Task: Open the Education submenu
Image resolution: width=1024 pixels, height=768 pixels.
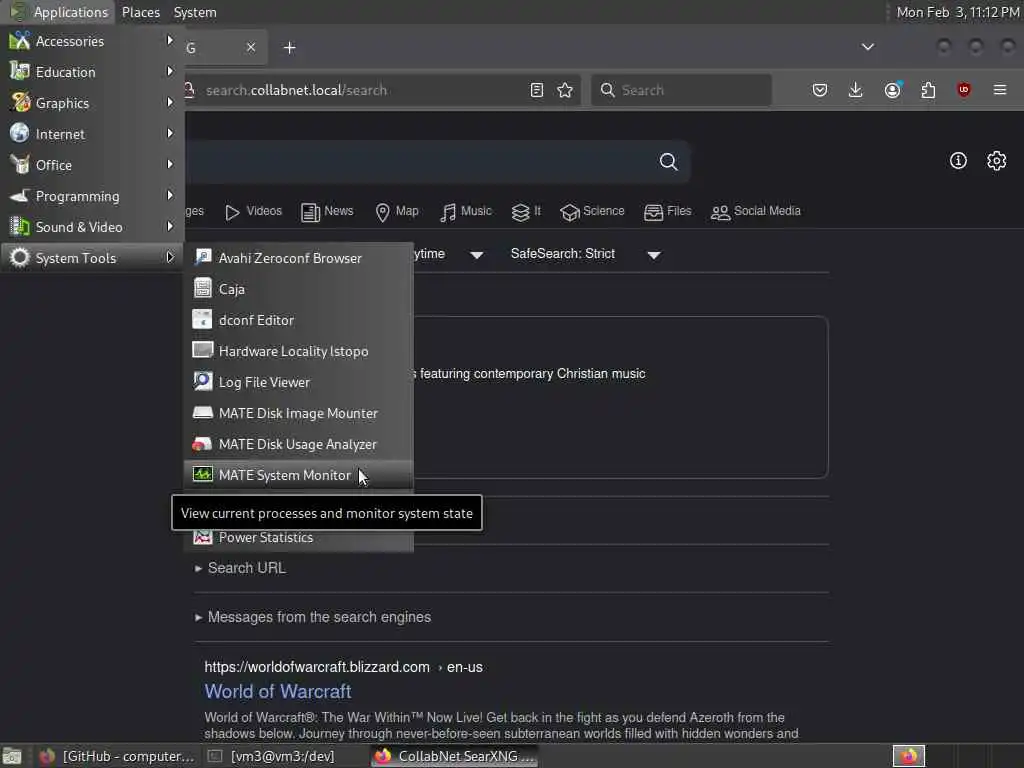Action: pos(92,72)
